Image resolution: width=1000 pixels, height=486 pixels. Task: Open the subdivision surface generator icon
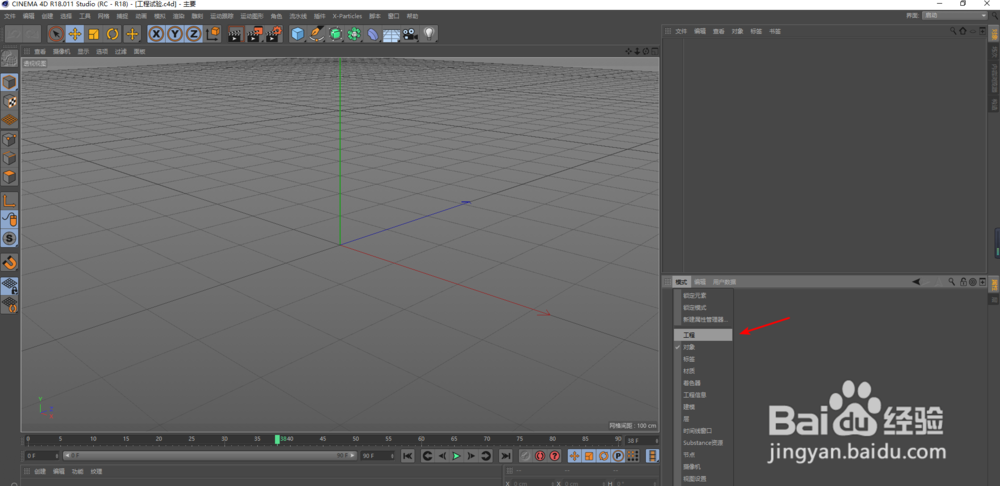335,34
